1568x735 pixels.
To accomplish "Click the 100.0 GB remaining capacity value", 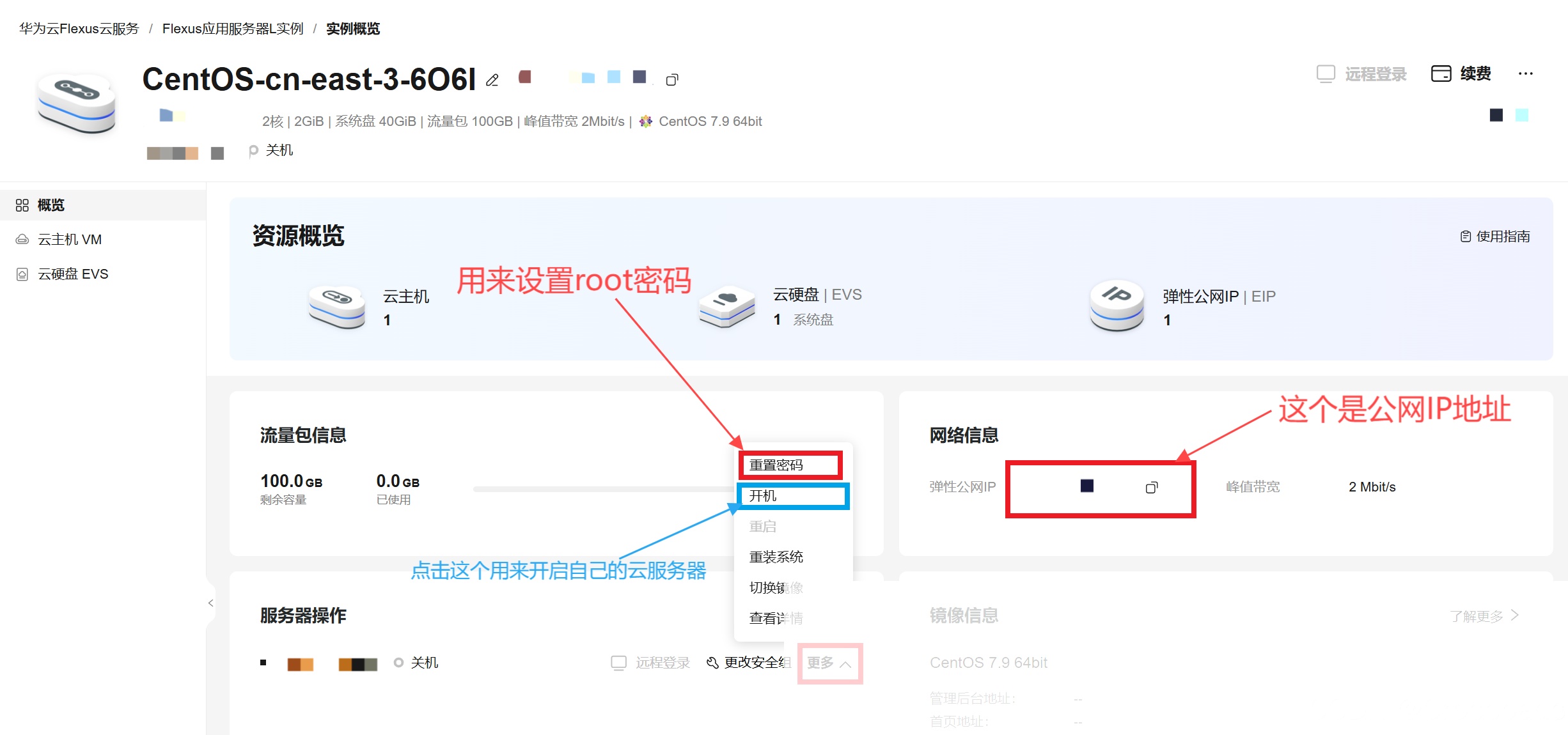I will 291,481.
